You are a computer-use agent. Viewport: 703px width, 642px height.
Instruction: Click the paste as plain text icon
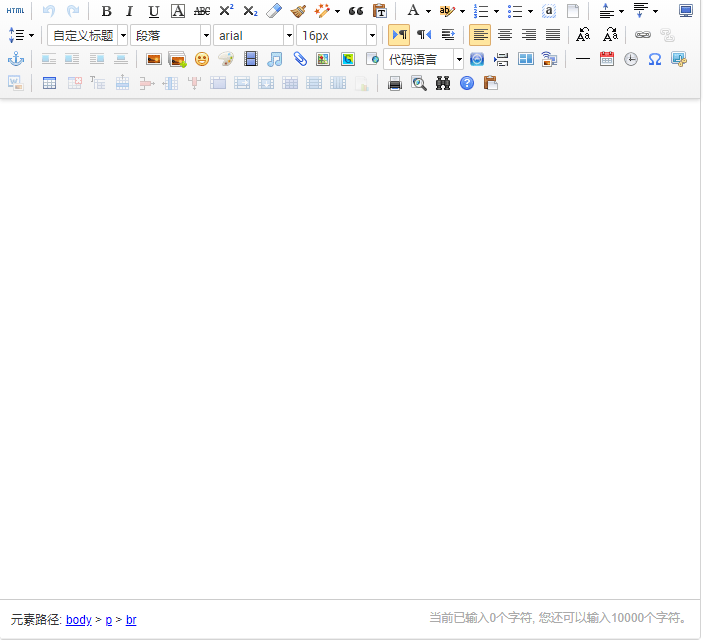[380, 11]
